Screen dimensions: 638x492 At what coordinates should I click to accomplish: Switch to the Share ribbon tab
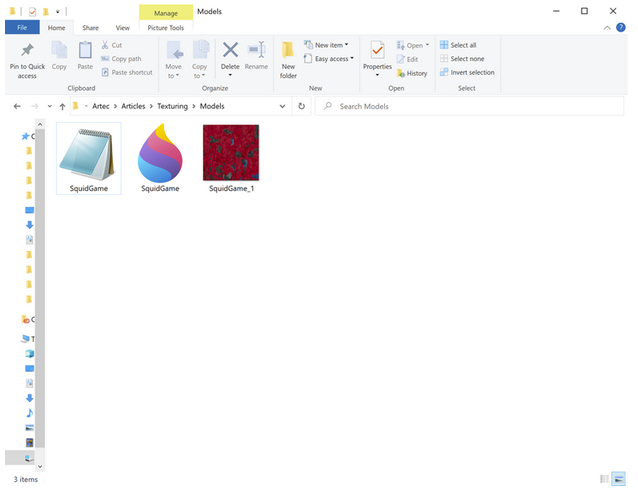90,28
